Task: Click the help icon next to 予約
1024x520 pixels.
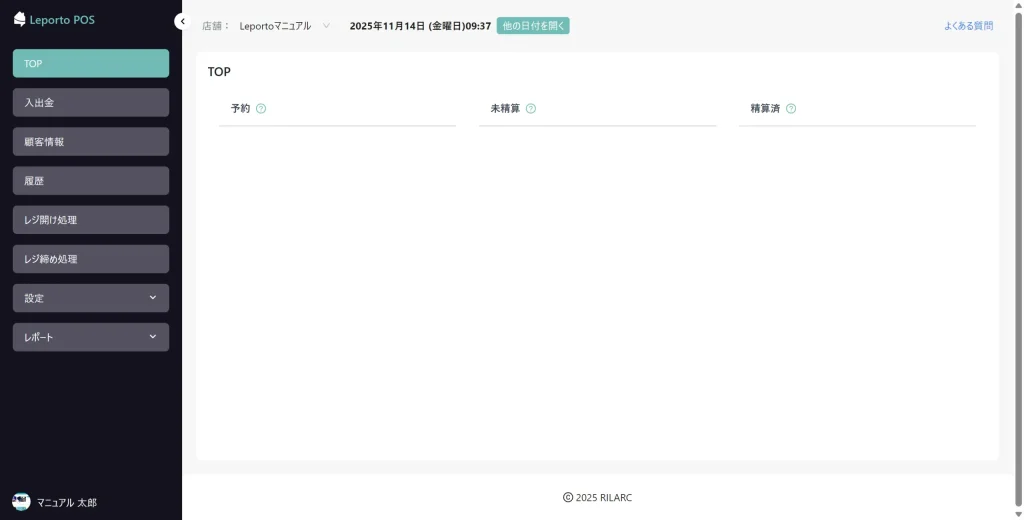Action: pos(261,108)
